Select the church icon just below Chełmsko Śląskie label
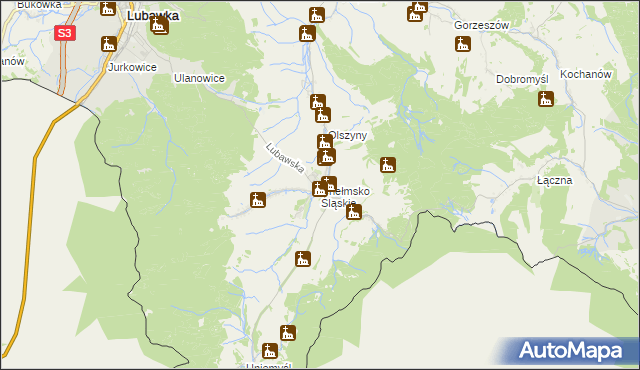Screen dimensions: 640x370 point(354,212)
